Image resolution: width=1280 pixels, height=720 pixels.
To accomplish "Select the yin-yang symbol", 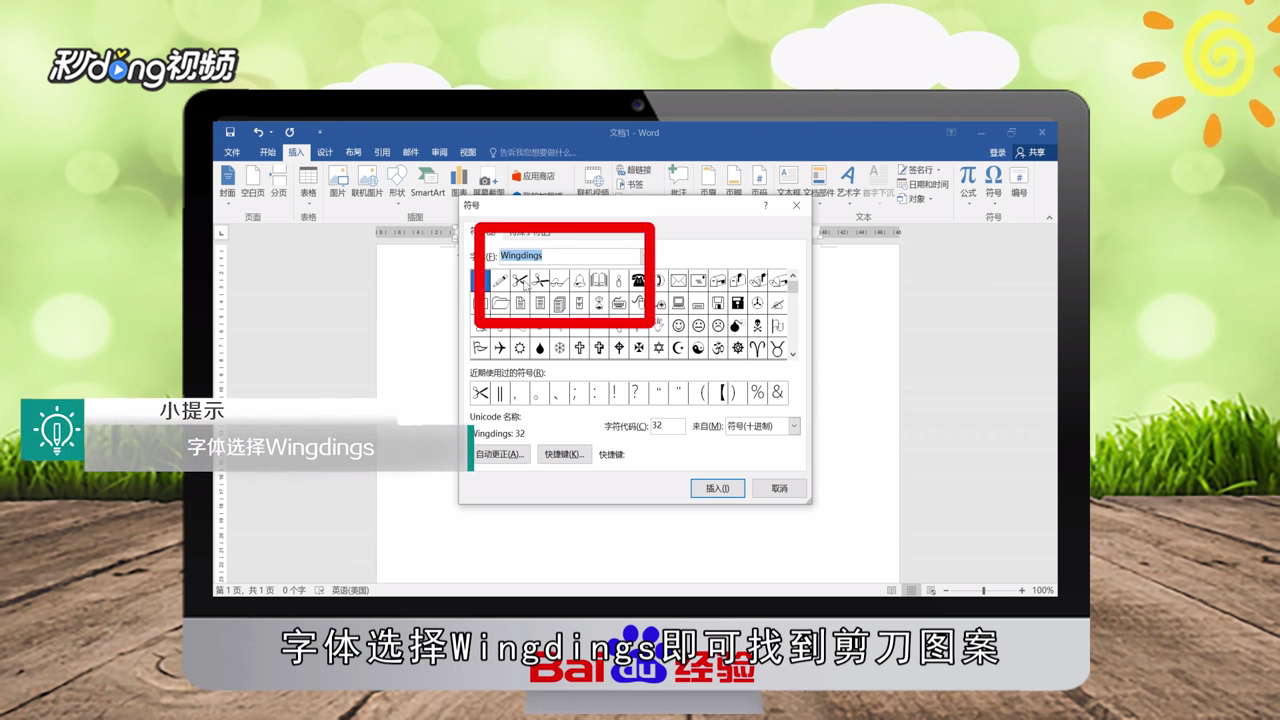I will pyautogui.click(x=698, y=348).
